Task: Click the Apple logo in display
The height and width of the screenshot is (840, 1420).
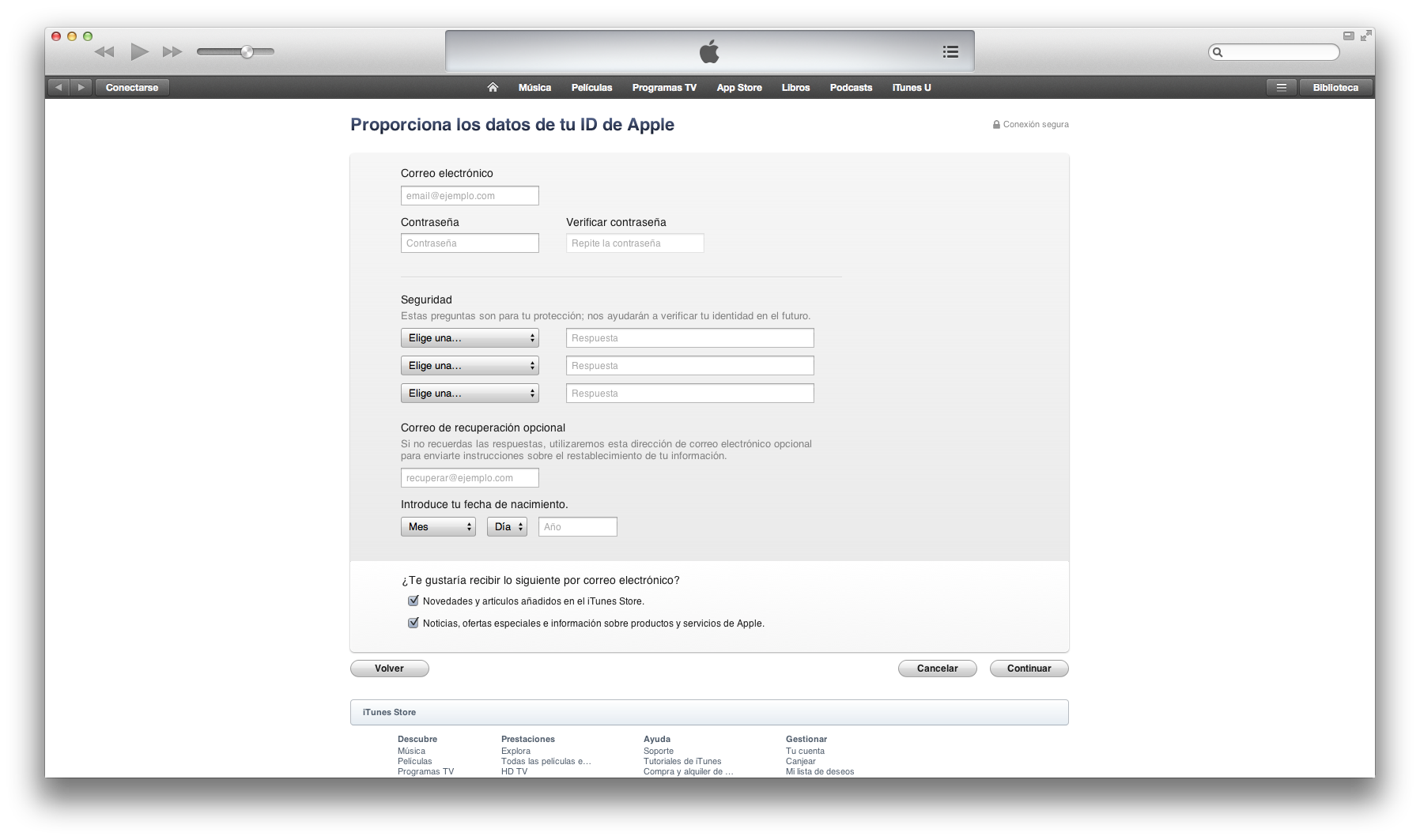Action: 709,51
